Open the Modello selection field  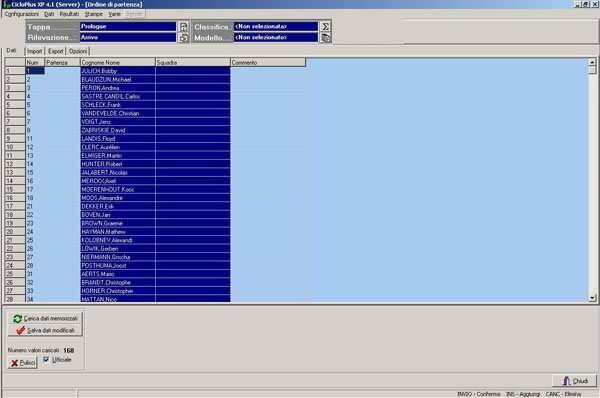276,38
